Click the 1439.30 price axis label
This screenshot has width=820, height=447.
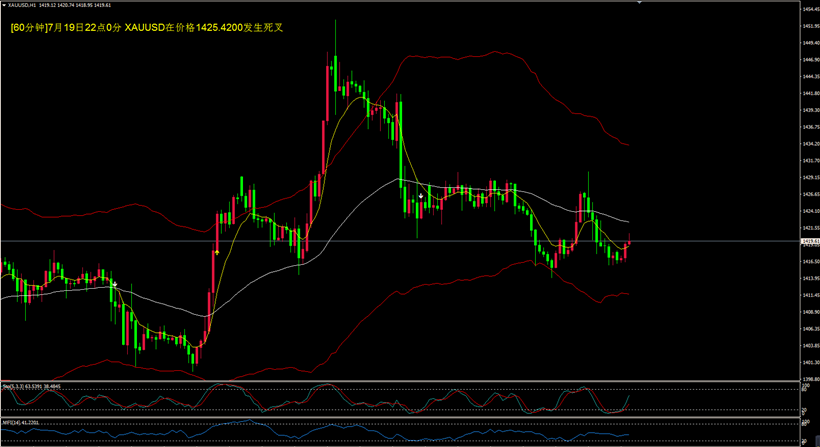tap(811, 110)
